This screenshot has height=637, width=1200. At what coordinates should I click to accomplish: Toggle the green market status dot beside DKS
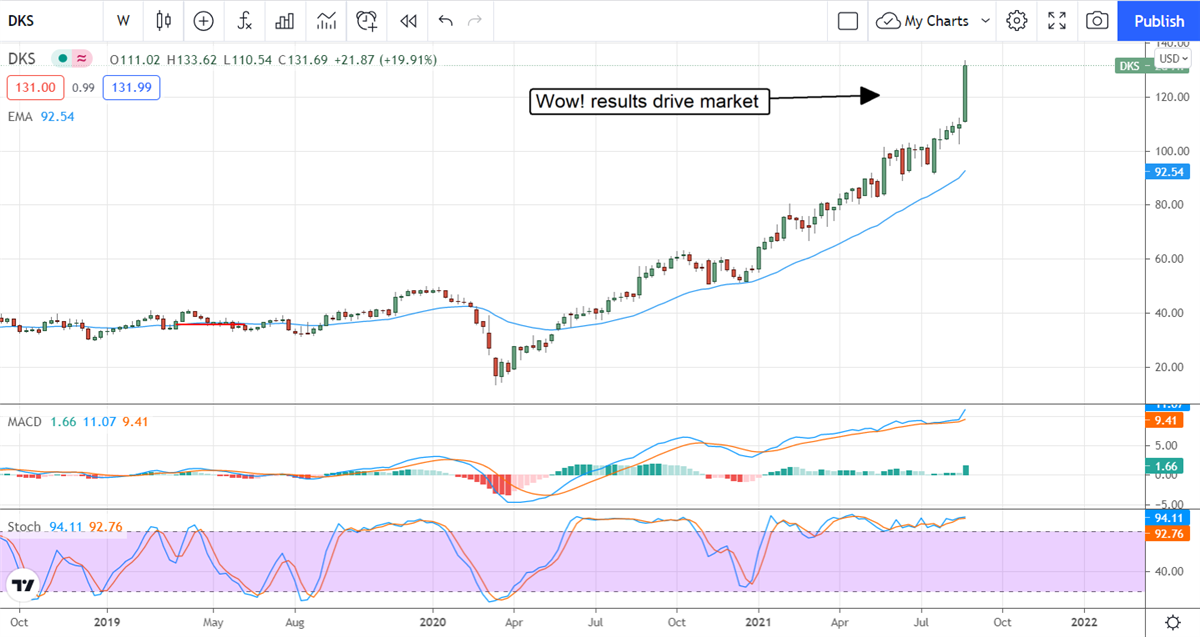click(64, 59)
